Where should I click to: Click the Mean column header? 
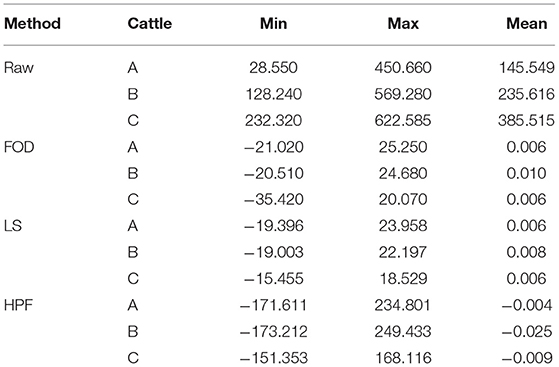[527, 24]
